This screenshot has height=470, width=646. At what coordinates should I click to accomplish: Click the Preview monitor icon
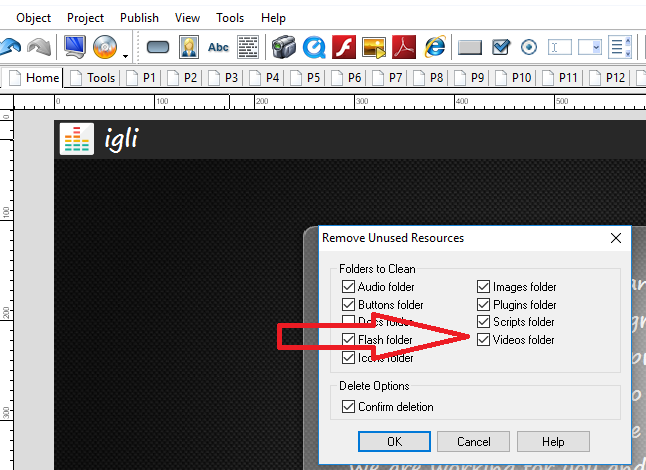(x=75, y=47)
